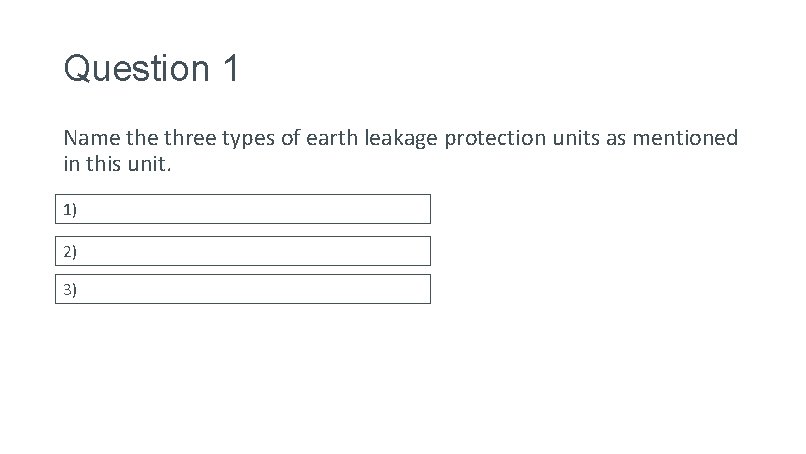Click right end of third answer box

[x=420, y=289]
